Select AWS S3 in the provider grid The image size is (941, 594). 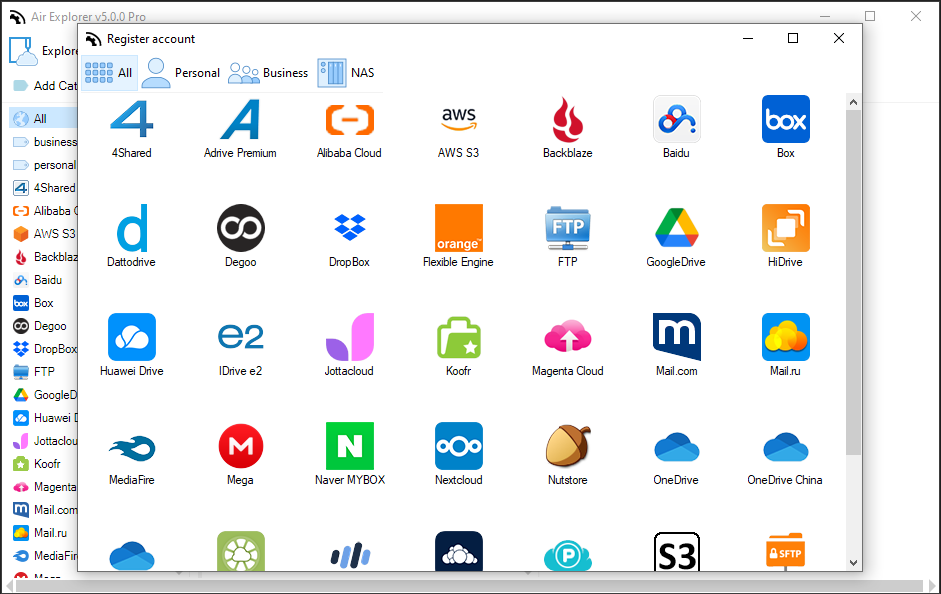tap(458, 120)
